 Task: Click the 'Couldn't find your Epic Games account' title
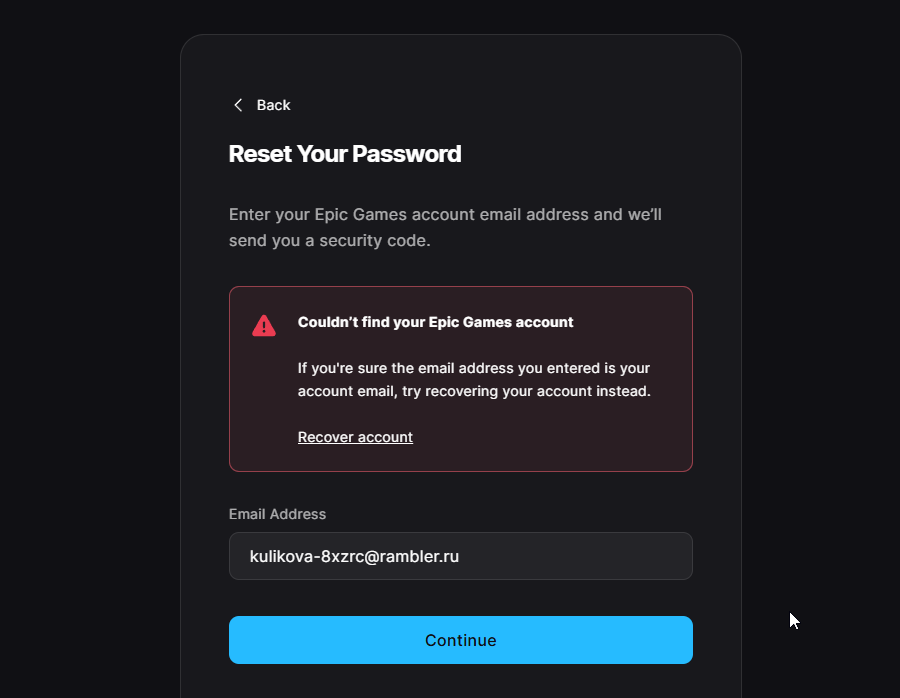(435, 322)
